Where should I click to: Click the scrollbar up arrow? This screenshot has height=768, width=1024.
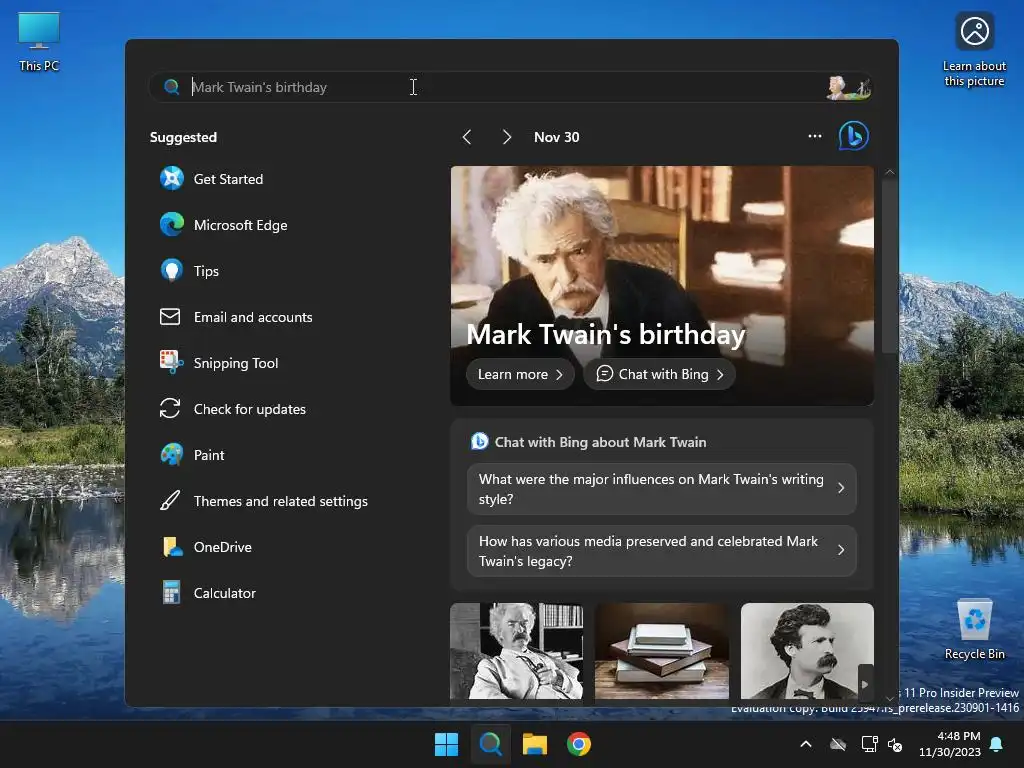coord(889,172)
